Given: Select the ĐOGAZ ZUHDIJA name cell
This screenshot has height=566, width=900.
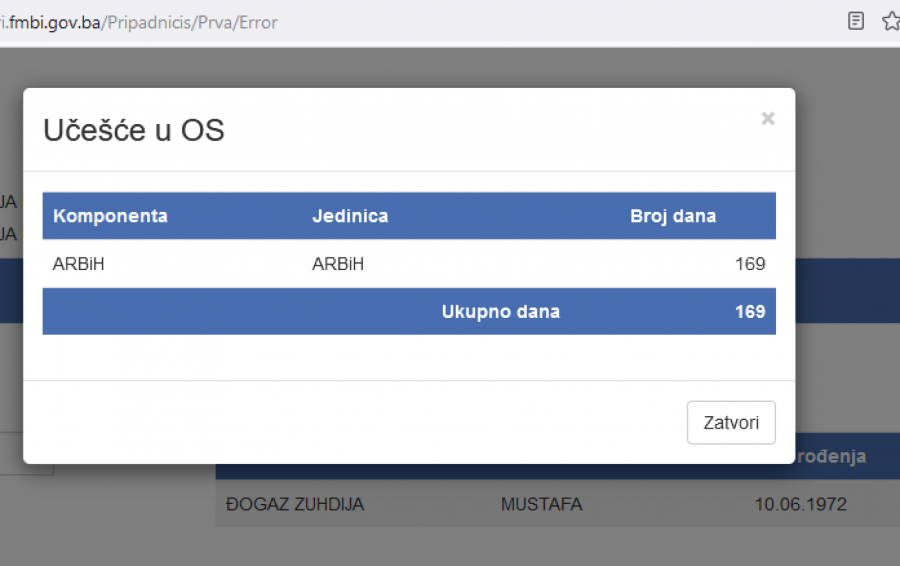Looking at the screenshot, I should (294, 504).
